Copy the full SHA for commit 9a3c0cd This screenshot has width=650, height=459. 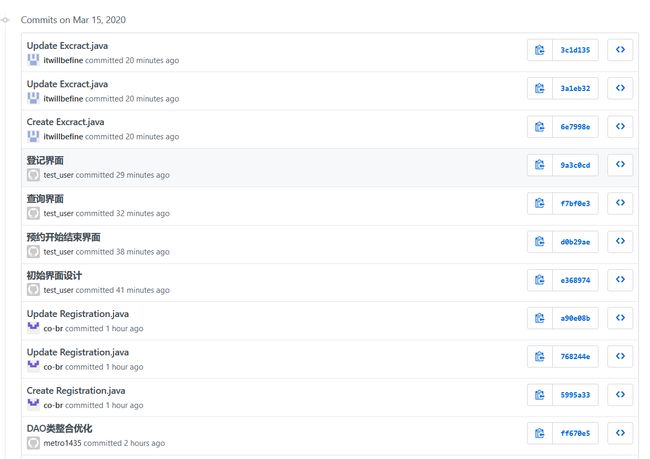[540, 165]
